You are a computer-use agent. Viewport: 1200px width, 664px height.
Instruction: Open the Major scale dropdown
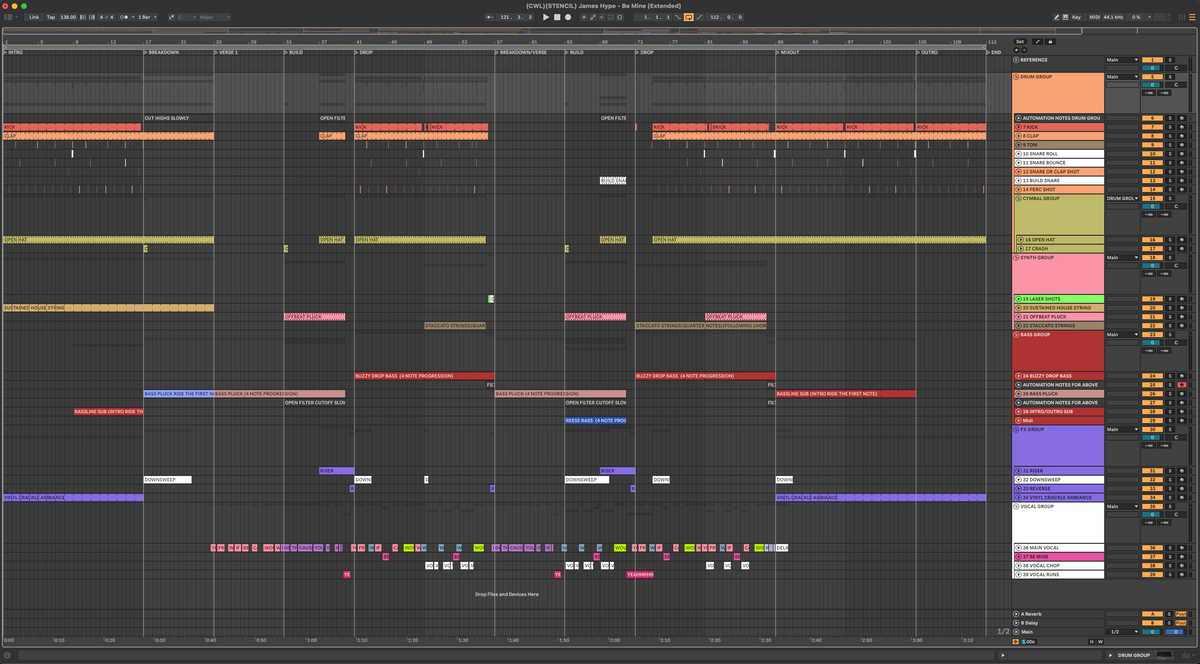[215, 17]
